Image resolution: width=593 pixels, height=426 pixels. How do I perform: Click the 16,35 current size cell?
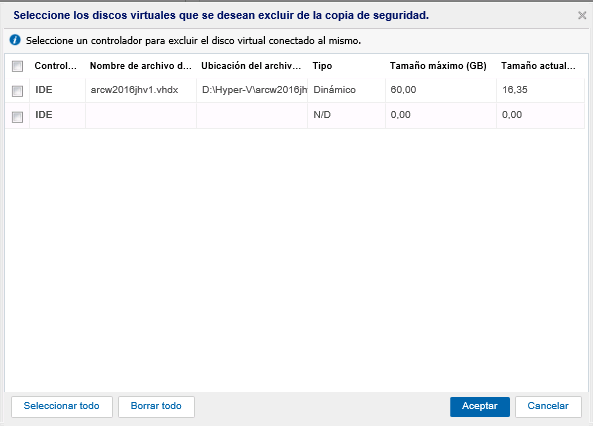(x=540, y=90)
